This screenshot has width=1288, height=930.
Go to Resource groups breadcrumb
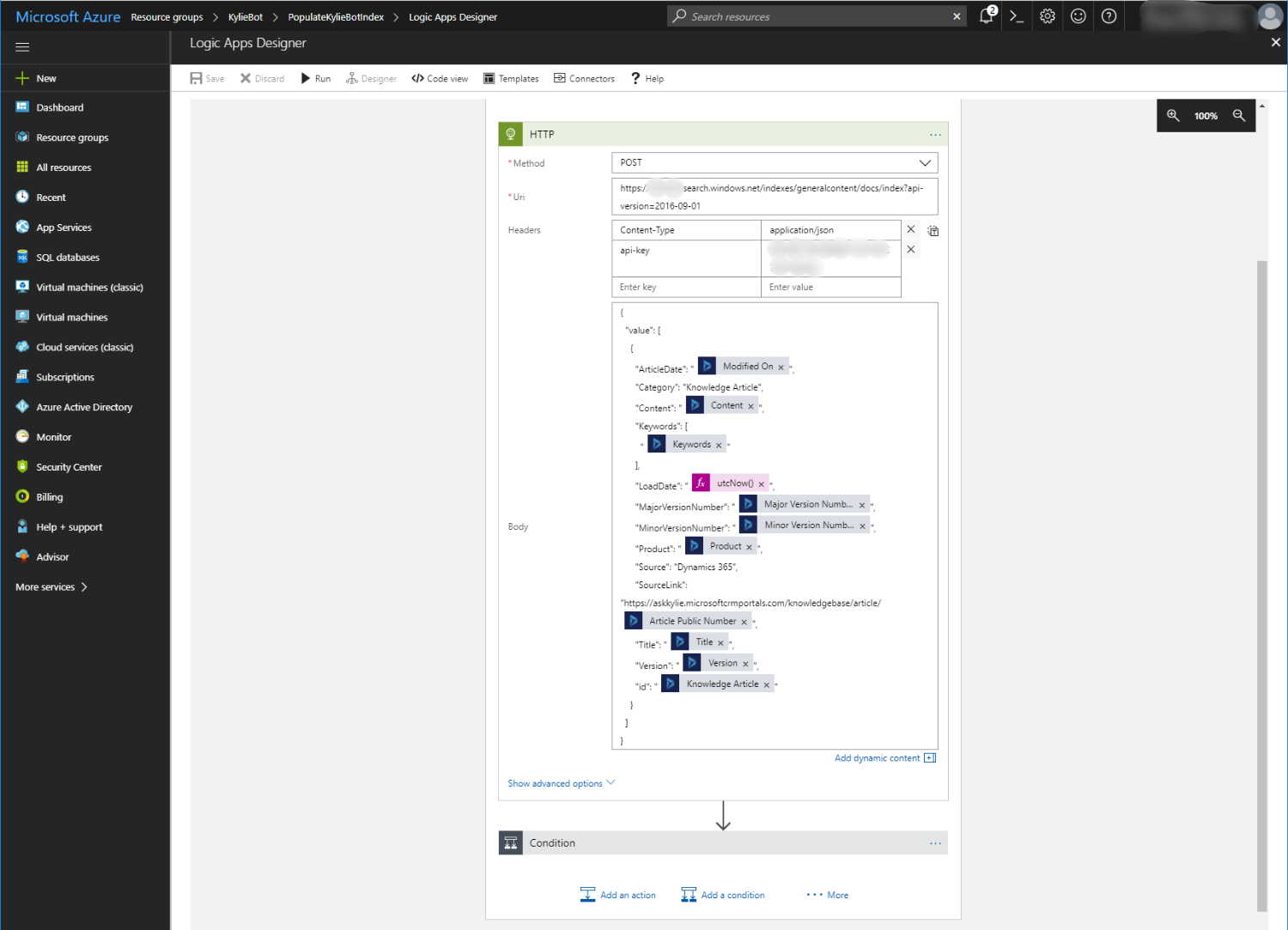[167, 17]
